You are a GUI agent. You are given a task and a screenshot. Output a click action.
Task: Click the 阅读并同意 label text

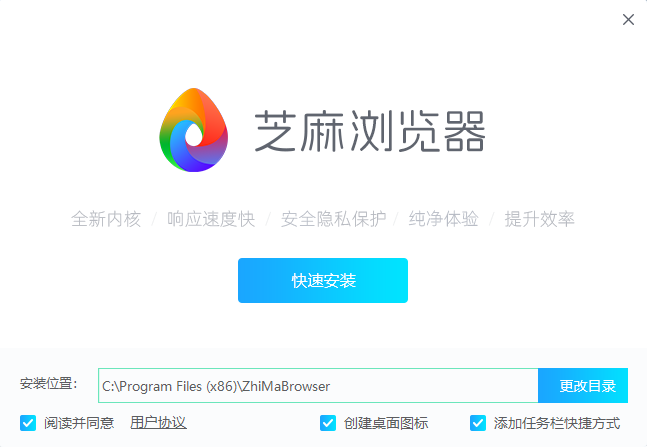tap(79, 423)
